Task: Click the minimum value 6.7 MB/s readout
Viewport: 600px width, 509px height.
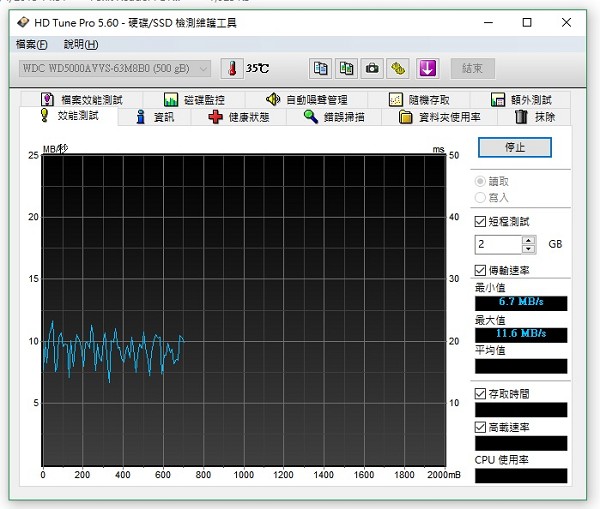Action: (x=521, y=303)
